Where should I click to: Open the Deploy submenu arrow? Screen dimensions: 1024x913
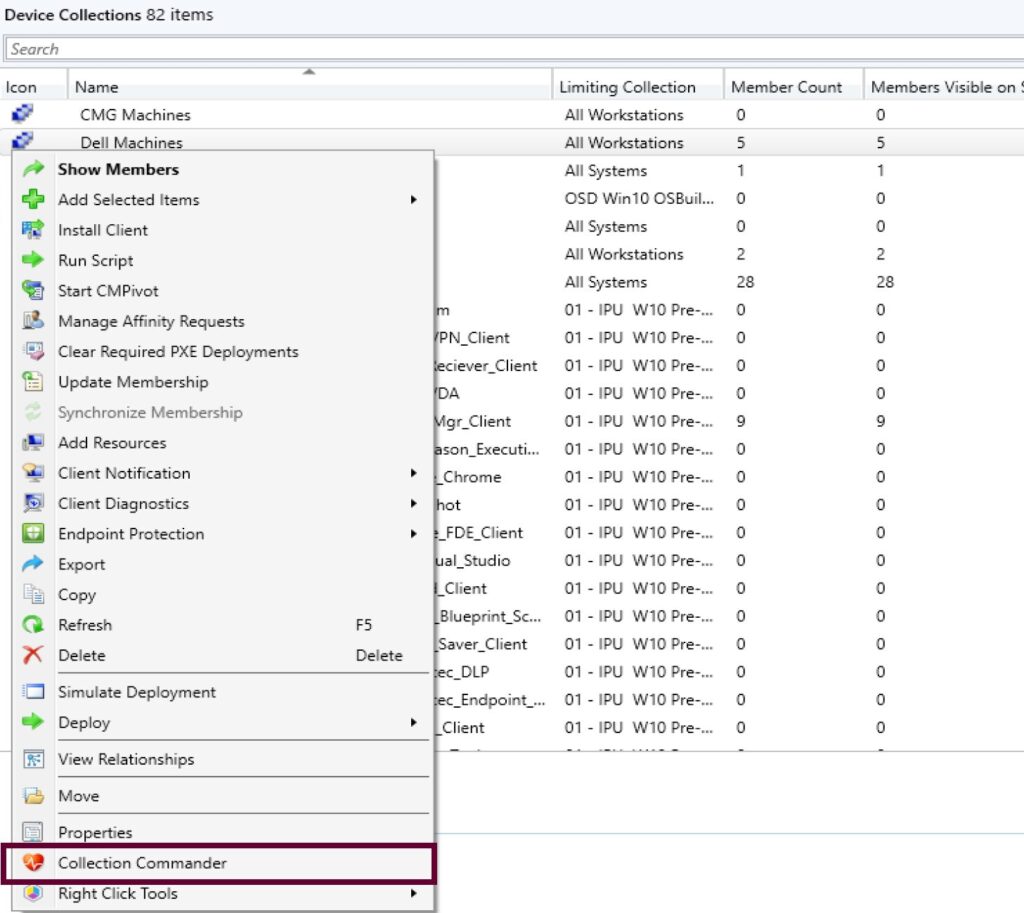pyautogui.click(x=413, y=723)
